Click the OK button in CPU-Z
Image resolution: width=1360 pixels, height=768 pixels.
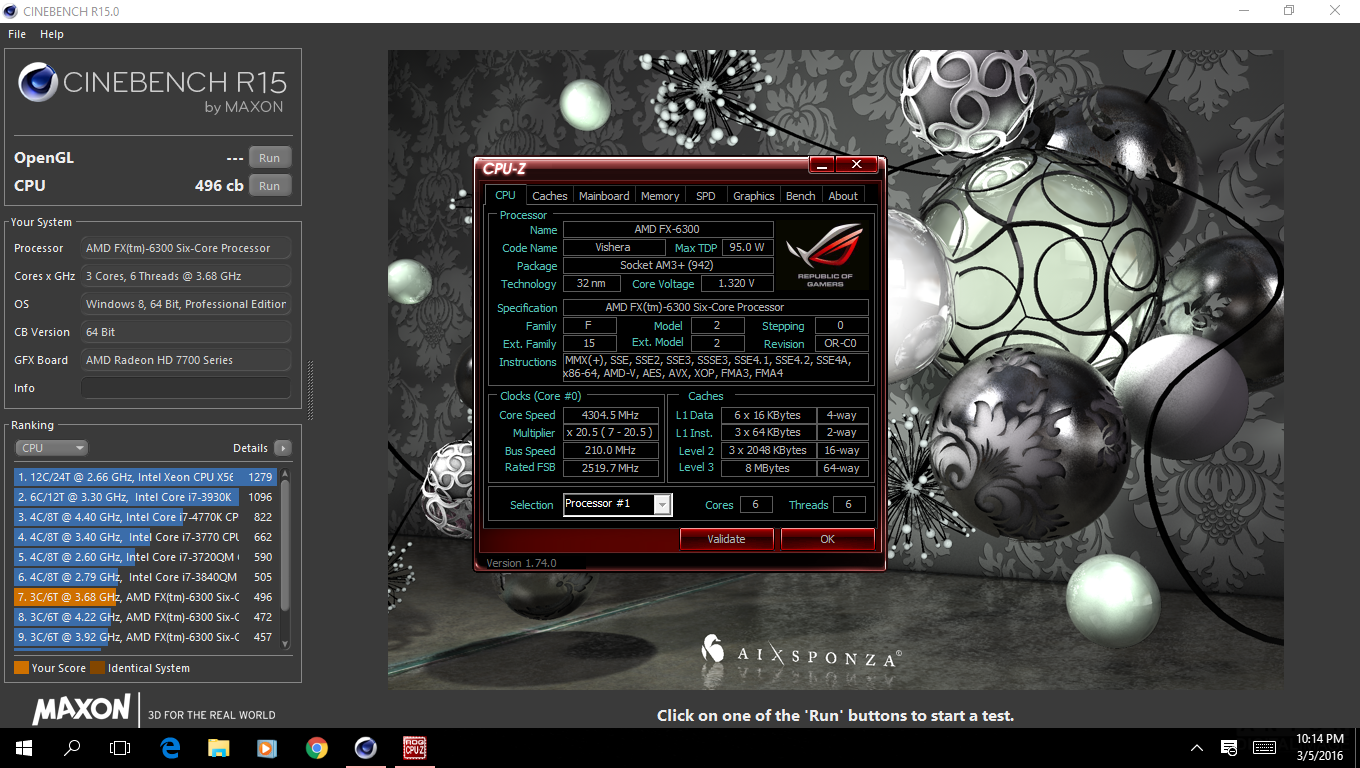827,539
